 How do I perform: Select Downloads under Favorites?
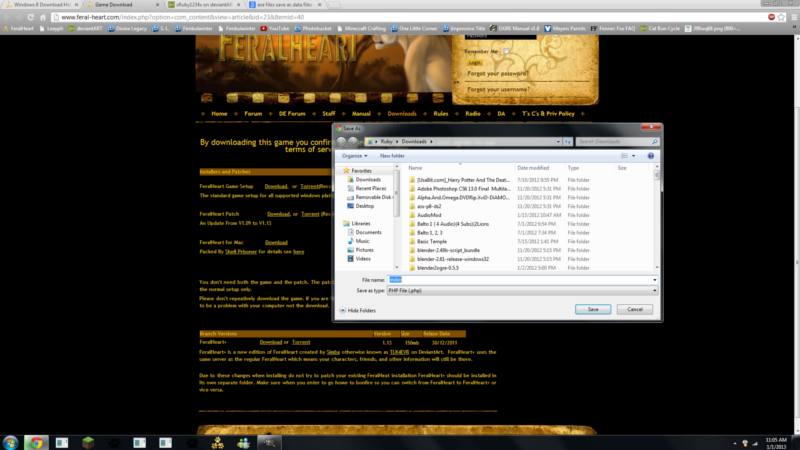click(364, 180)
